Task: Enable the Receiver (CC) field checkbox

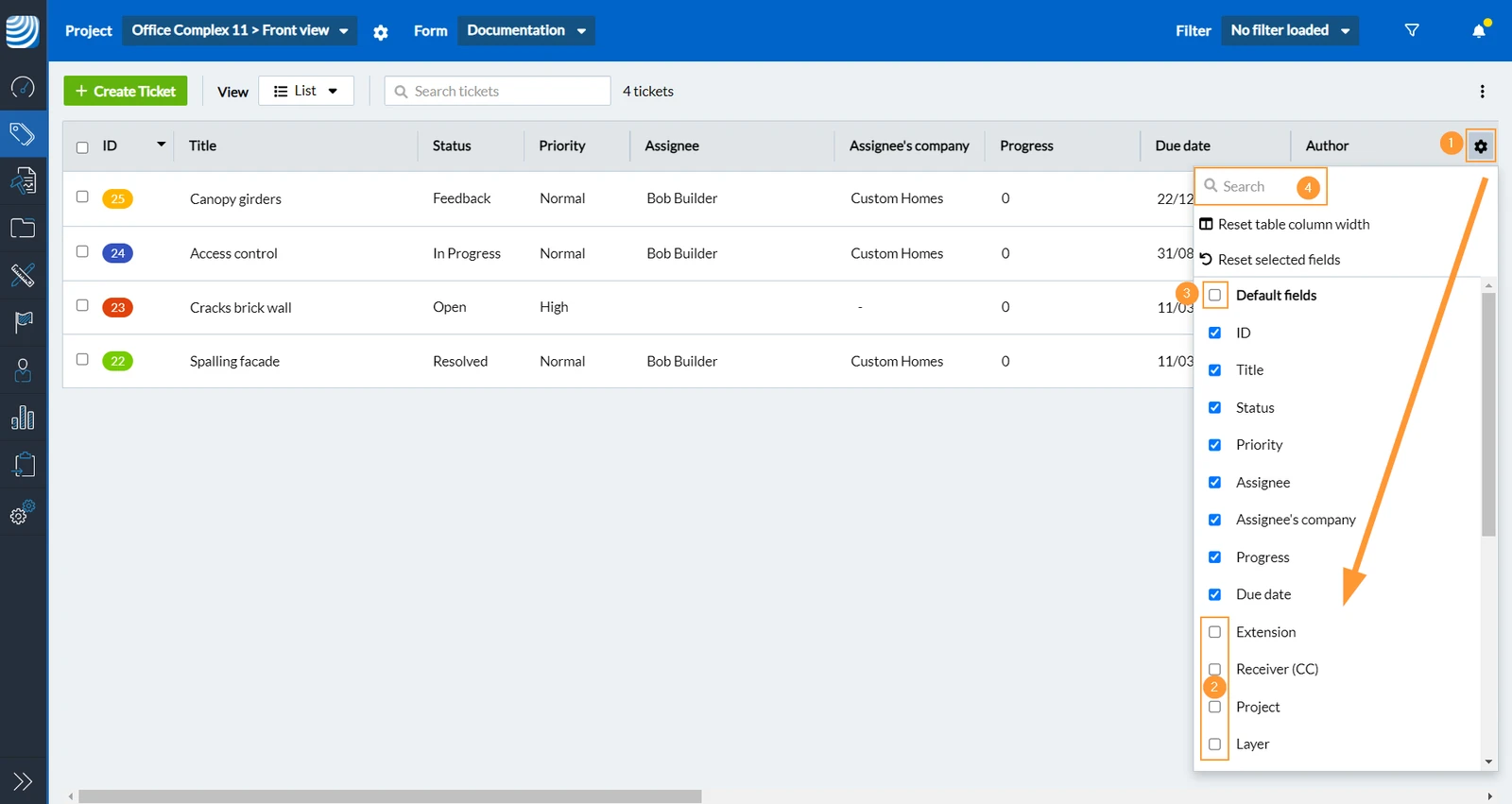Action: click(x=1215, y=669)
